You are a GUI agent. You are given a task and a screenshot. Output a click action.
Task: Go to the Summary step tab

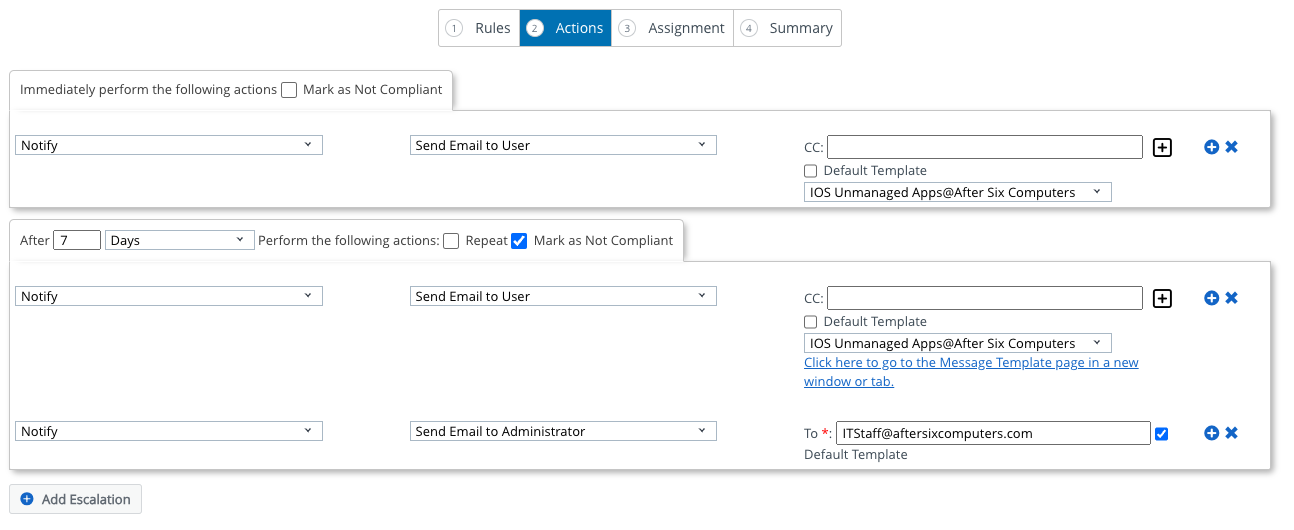787,28
